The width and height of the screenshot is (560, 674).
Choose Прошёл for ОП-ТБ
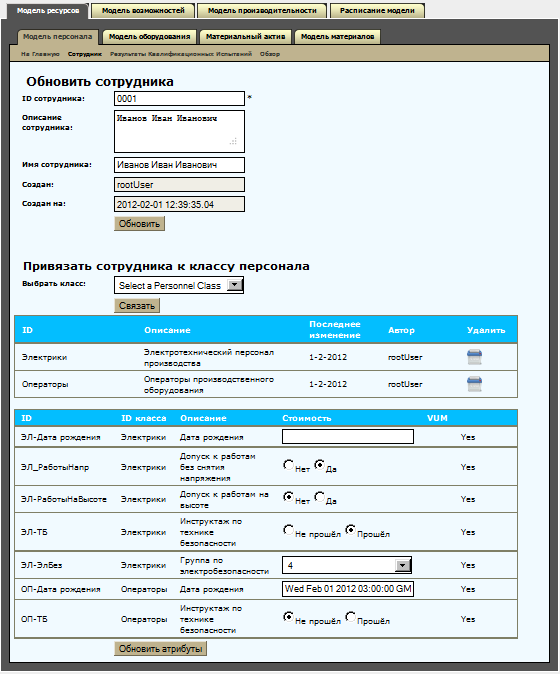(x=351, y=617)
